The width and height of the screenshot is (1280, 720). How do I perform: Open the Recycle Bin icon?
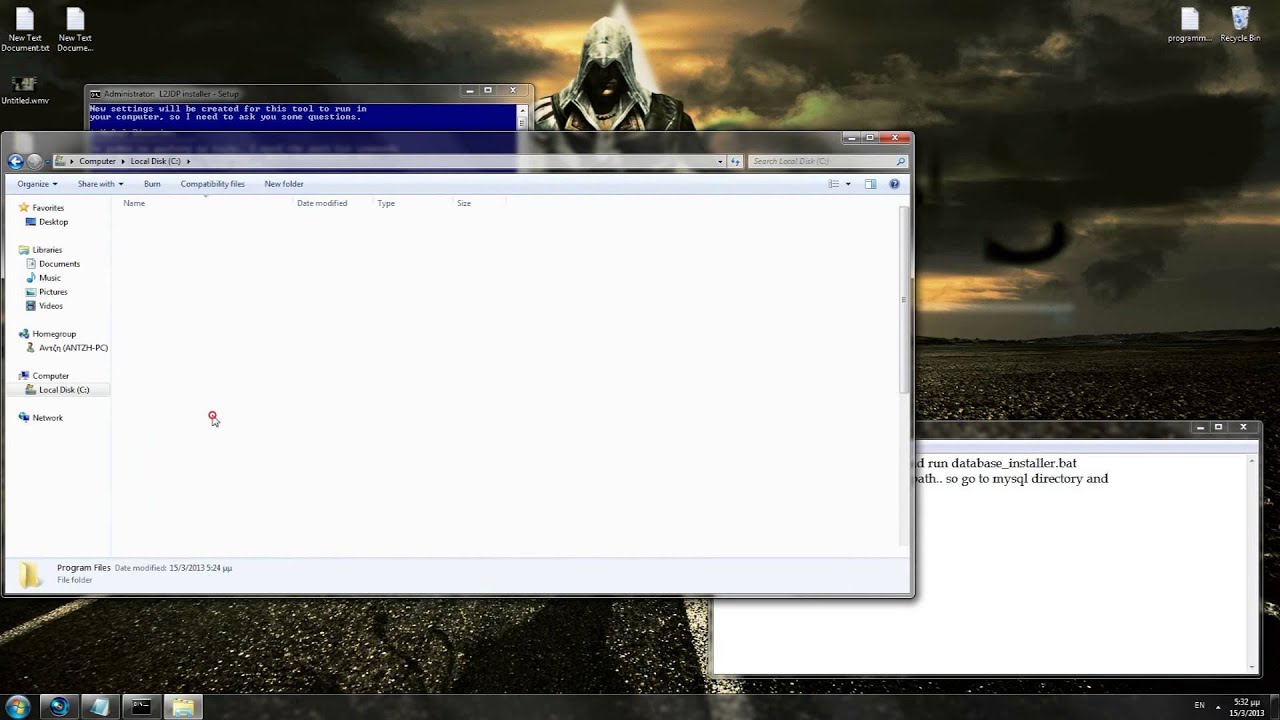(1240, 26)
